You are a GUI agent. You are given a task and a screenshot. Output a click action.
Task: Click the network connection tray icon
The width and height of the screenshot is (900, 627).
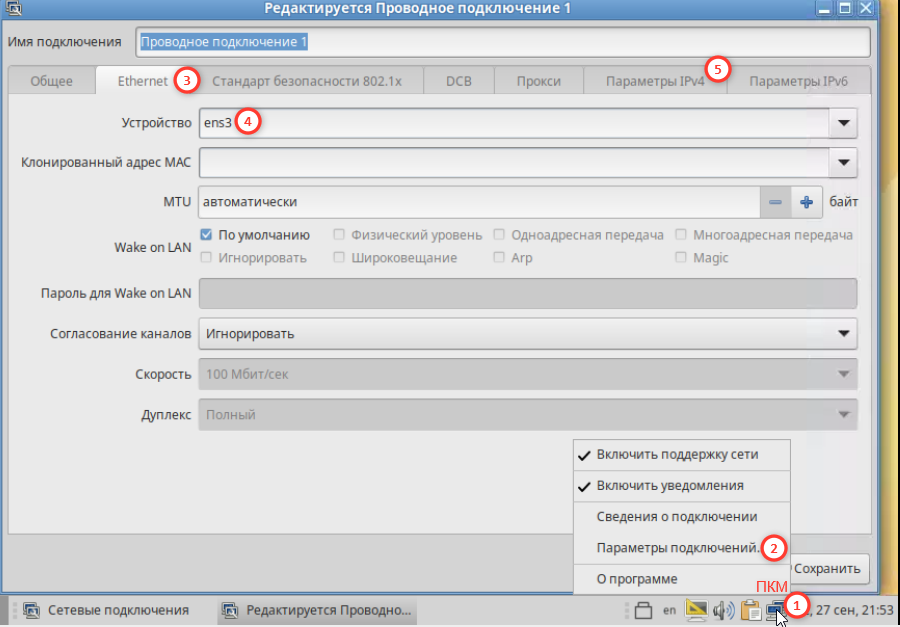775,609
